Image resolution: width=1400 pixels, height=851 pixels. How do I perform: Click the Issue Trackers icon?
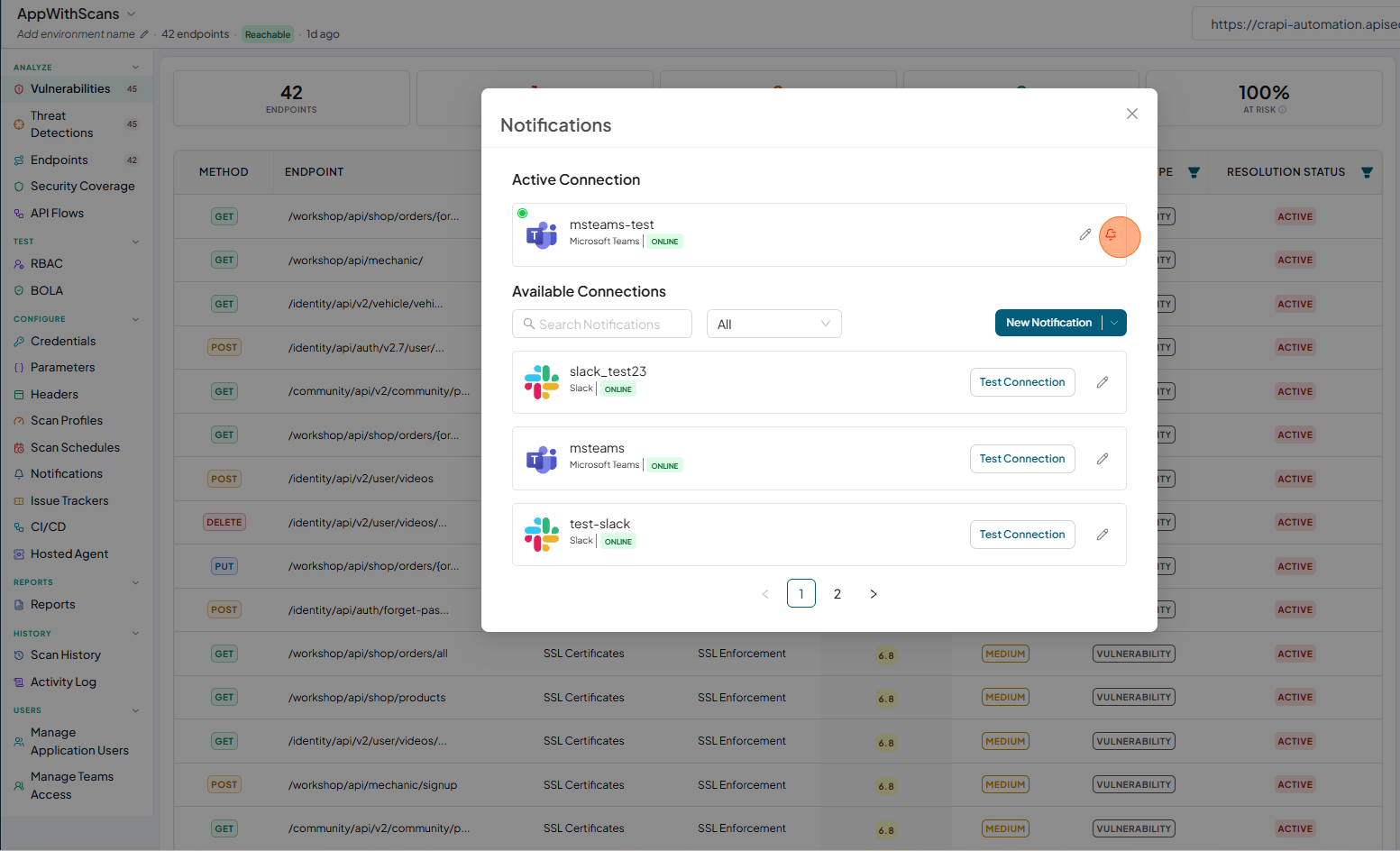click(x=19, y=501)
